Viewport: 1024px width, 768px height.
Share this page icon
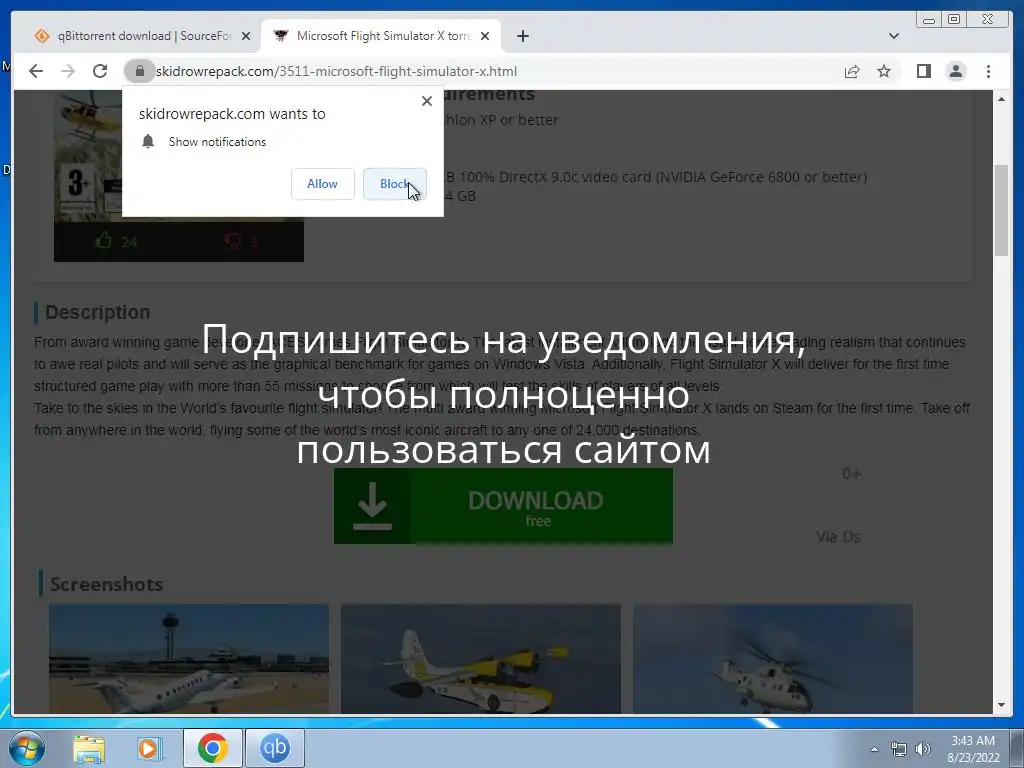click(852, 71)
